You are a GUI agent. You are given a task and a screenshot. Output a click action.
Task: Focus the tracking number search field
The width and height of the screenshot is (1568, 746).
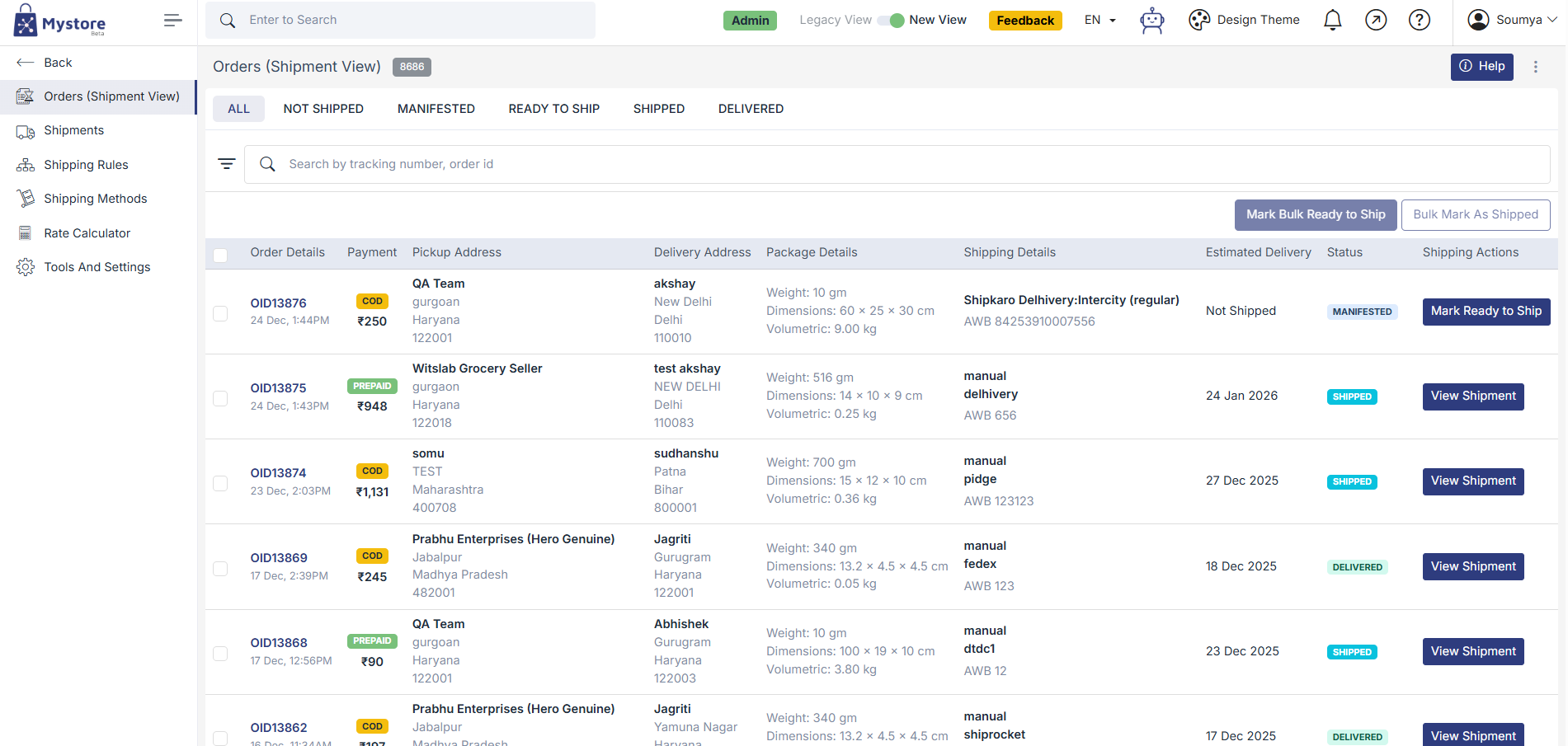coord(907,164)
